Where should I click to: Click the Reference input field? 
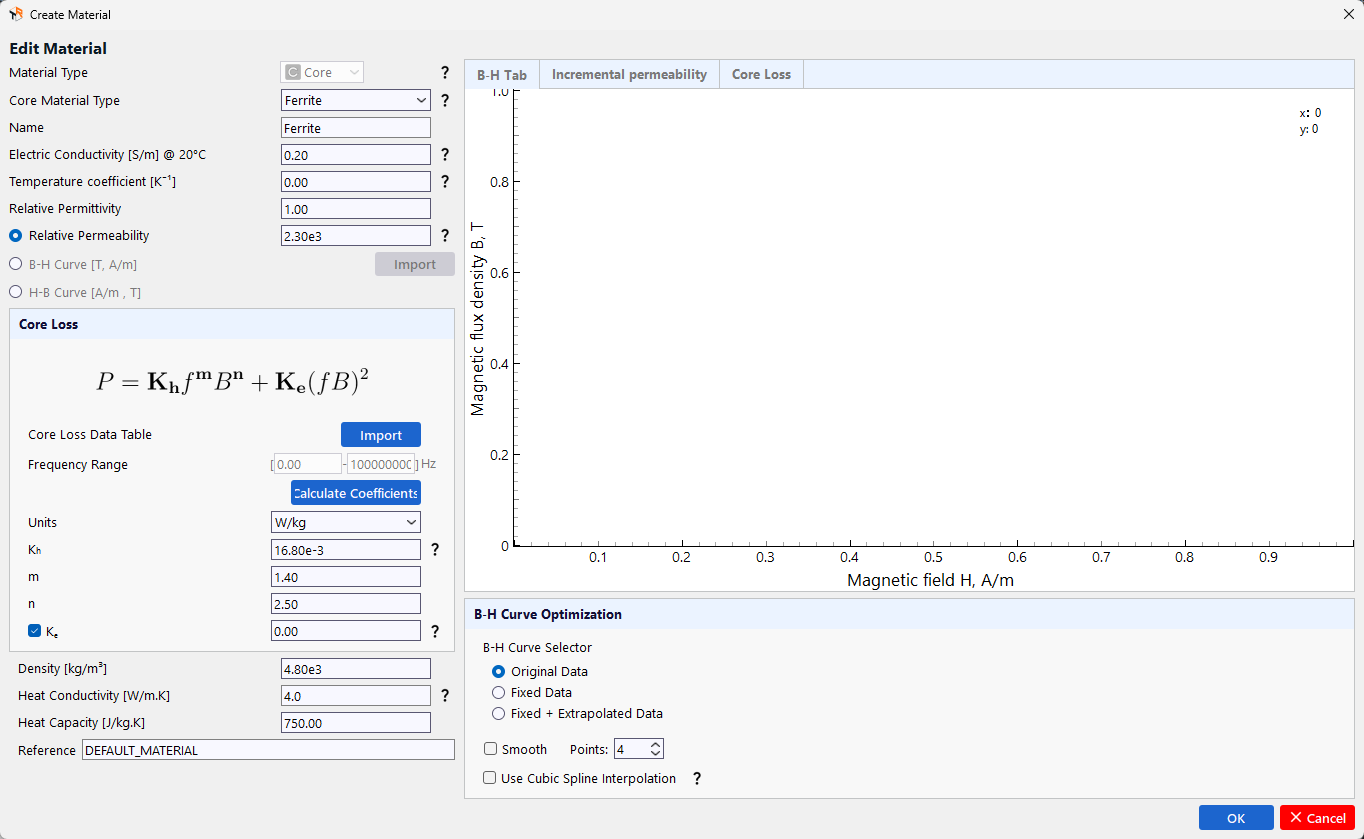[x=268, y=750]
